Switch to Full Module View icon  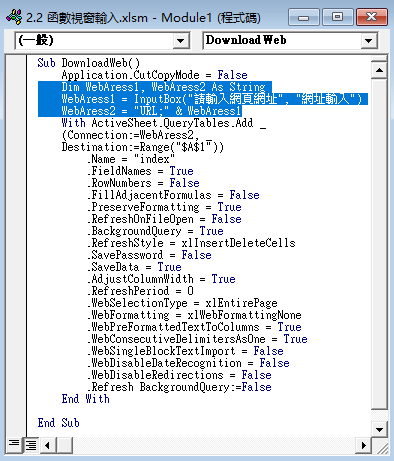31,445
